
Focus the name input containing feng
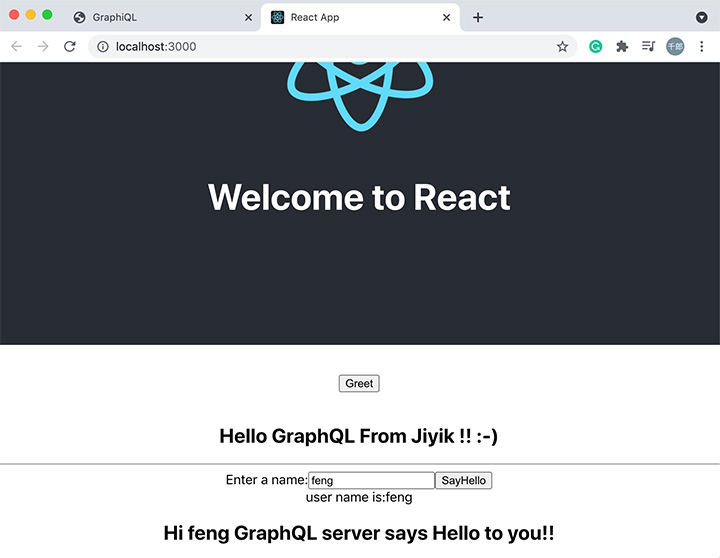[371, 480]
